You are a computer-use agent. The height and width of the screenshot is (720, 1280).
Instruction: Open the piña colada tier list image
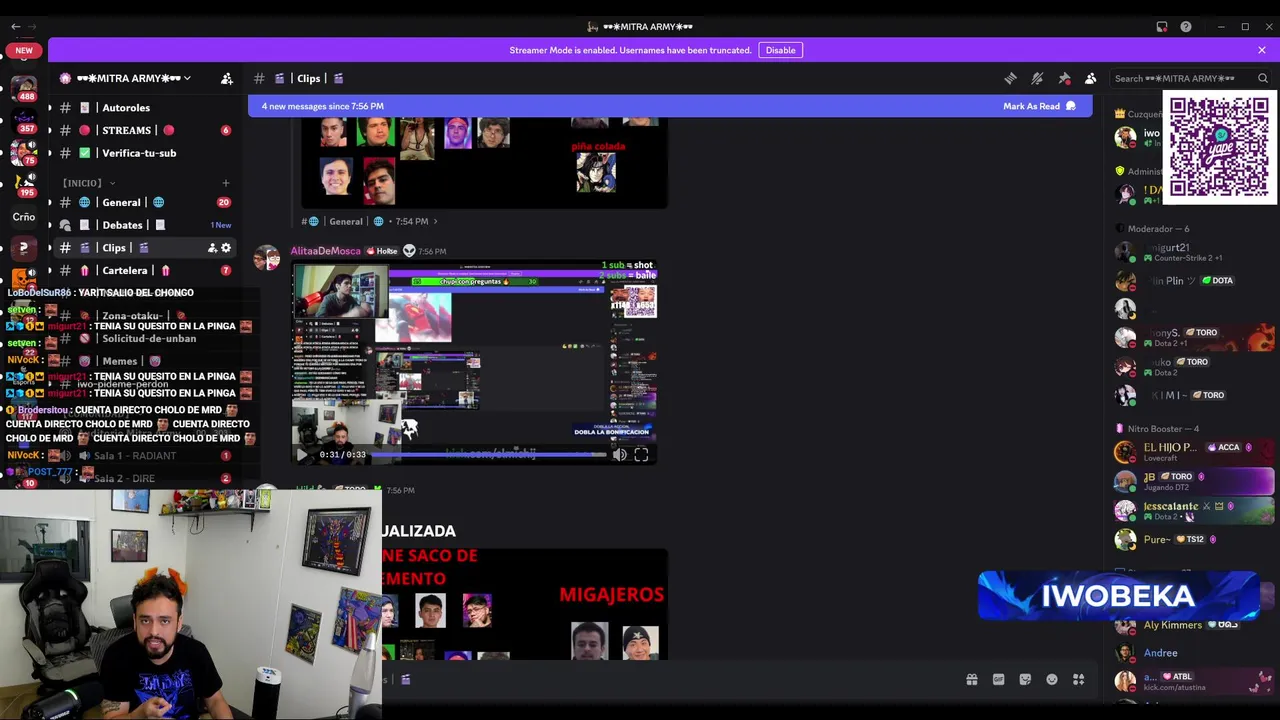click(484, 162)
